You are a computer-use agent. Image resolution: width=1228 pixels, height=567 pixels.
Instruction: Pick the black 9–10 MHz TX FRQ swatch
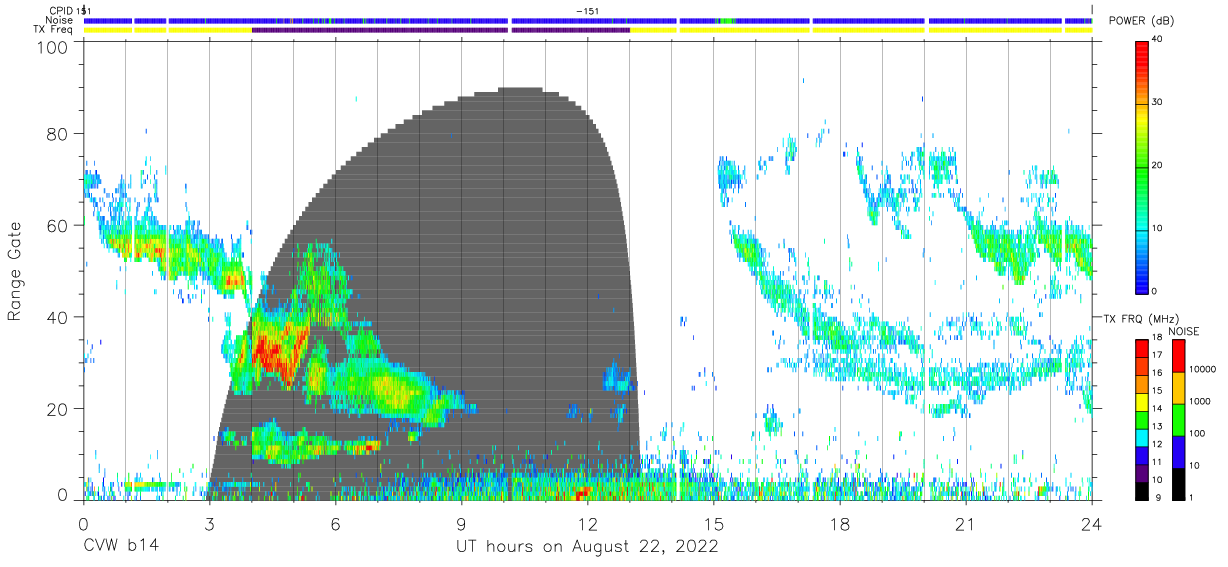pos(1142,489)
